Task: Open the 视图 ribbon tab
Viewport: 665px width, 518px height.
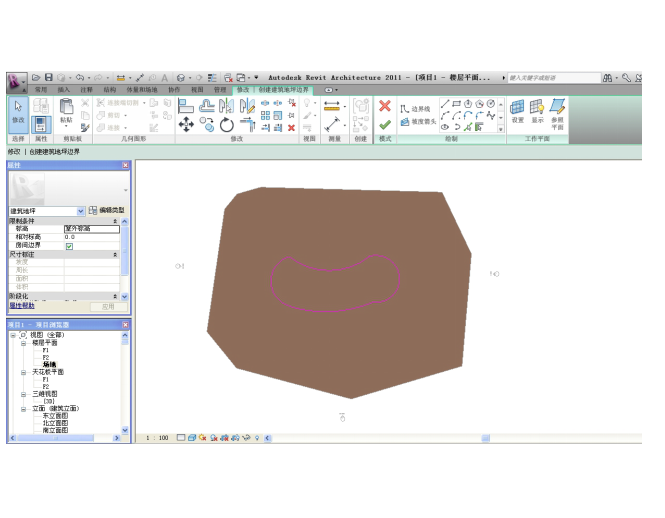Action: 197,89
